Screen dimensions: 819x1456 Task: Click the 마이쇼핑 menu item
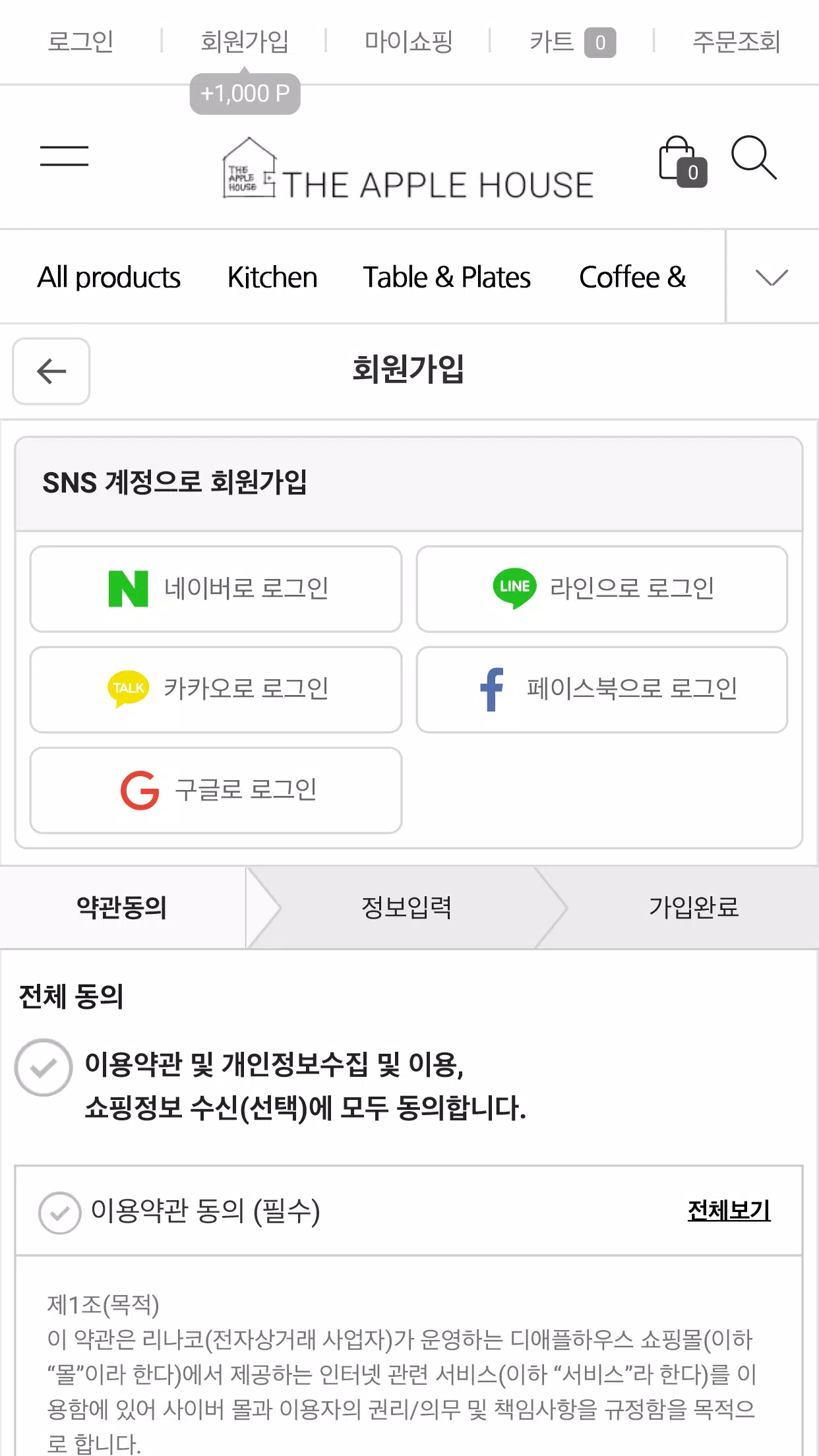408,42
